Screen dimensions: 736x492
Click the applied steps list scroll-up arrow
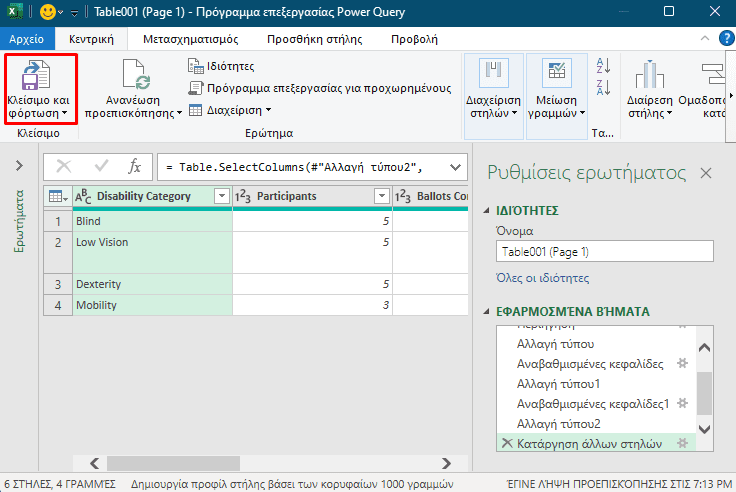(x=704, y=348)
